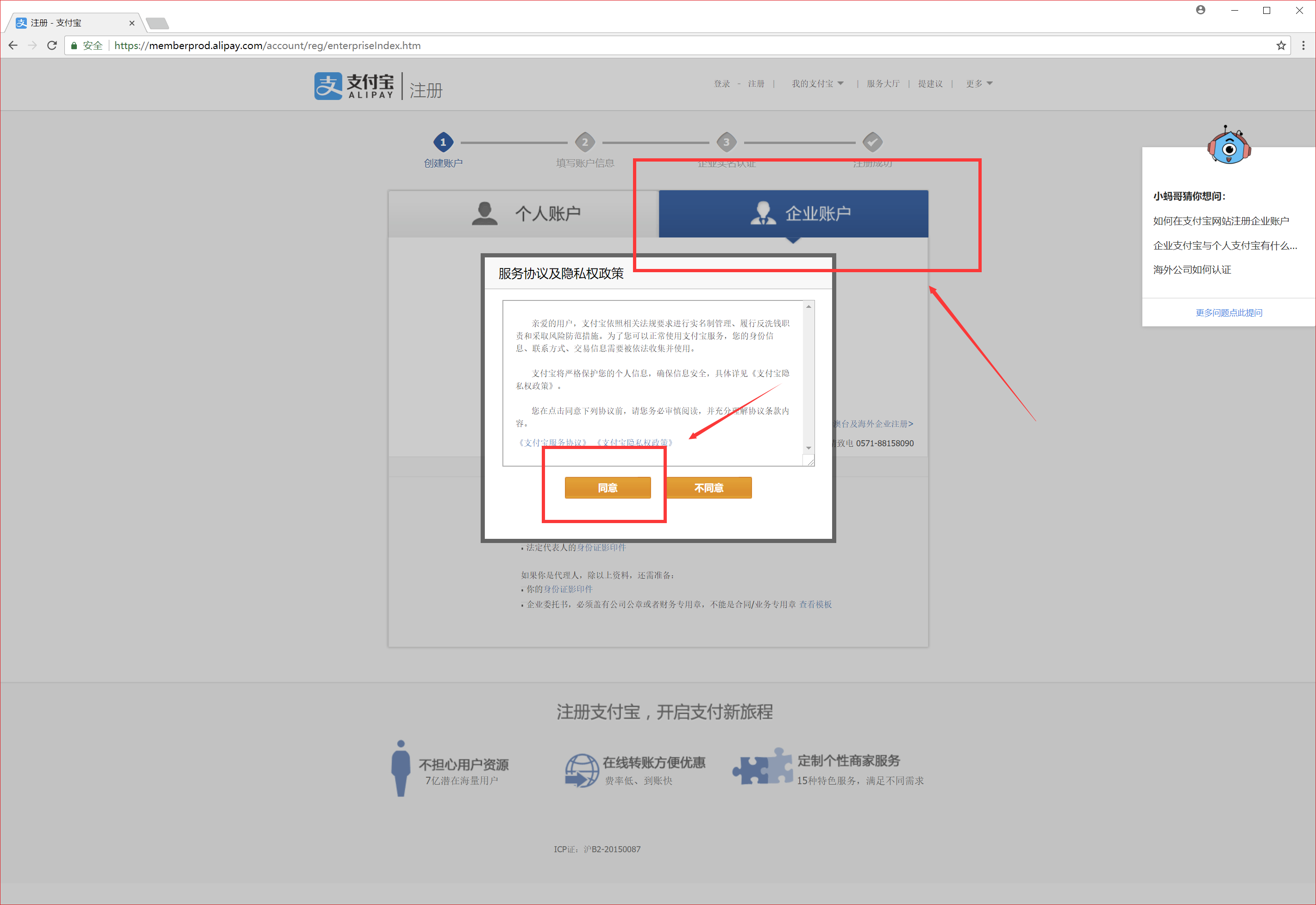Click the green secure lock icon

coord(74,45)
